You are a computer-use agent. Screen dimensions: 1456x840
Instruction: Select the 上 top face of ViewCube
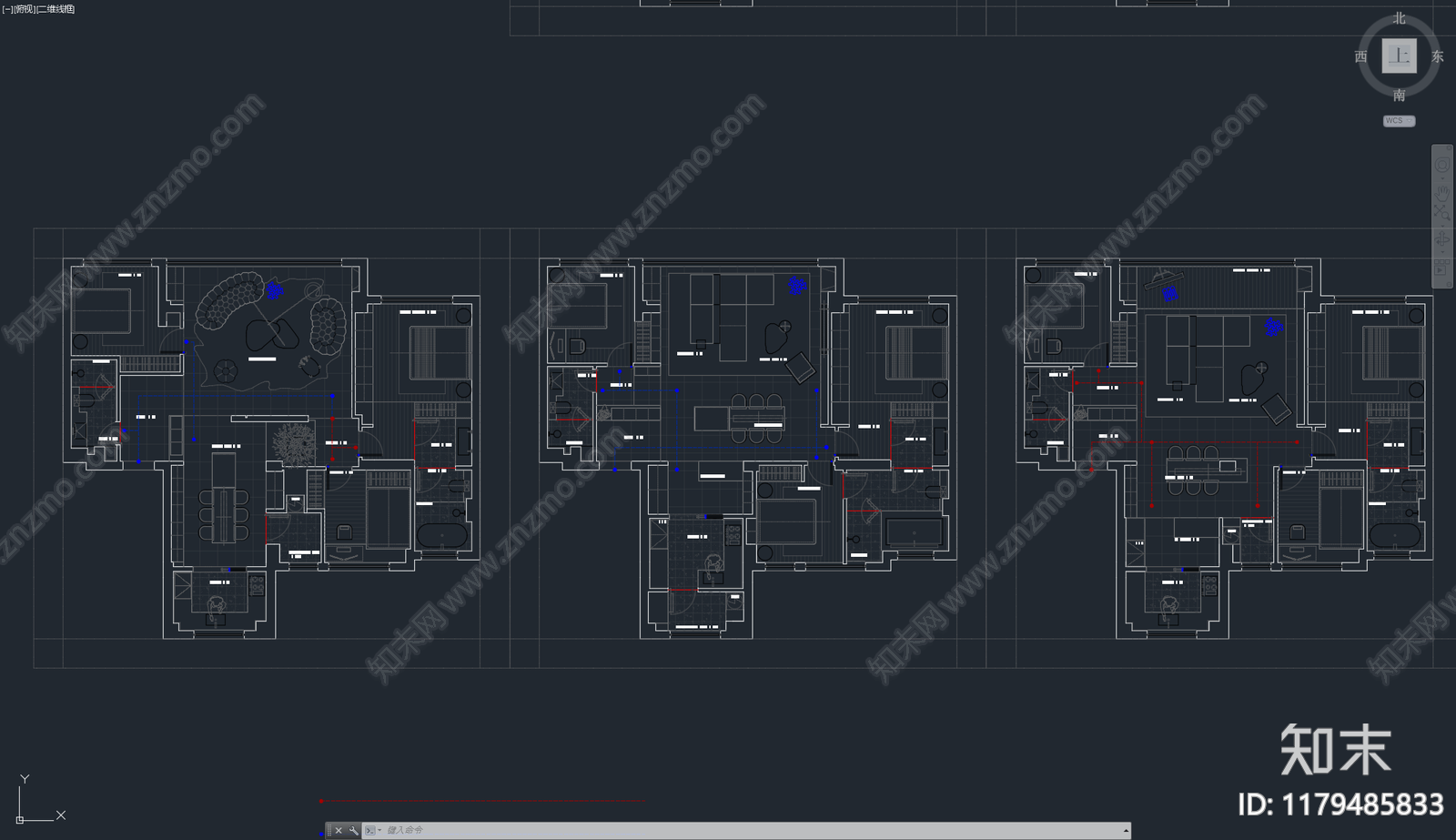1400,56
